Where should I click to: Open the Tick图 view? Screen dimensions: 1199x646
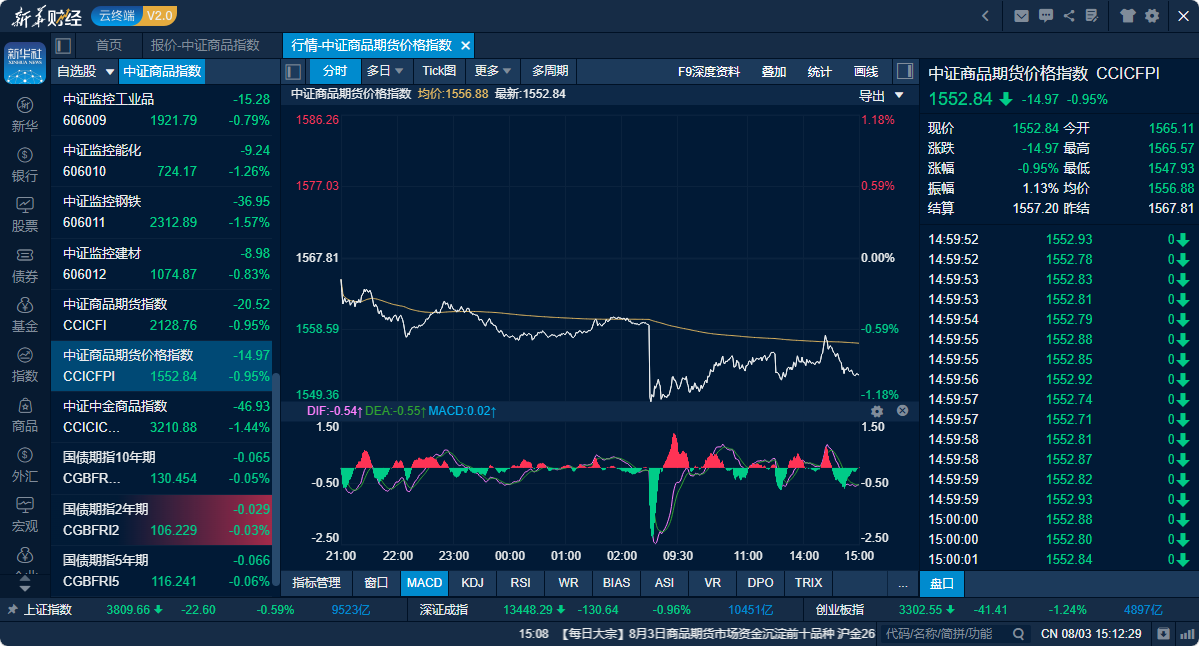tap(439, 71)
